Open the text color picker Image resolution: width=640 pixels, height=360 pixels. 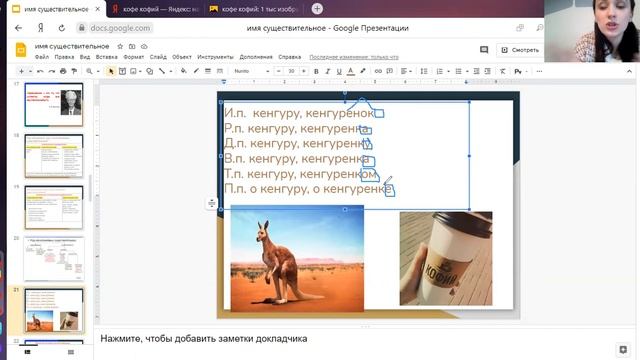(x=351, y=71)
